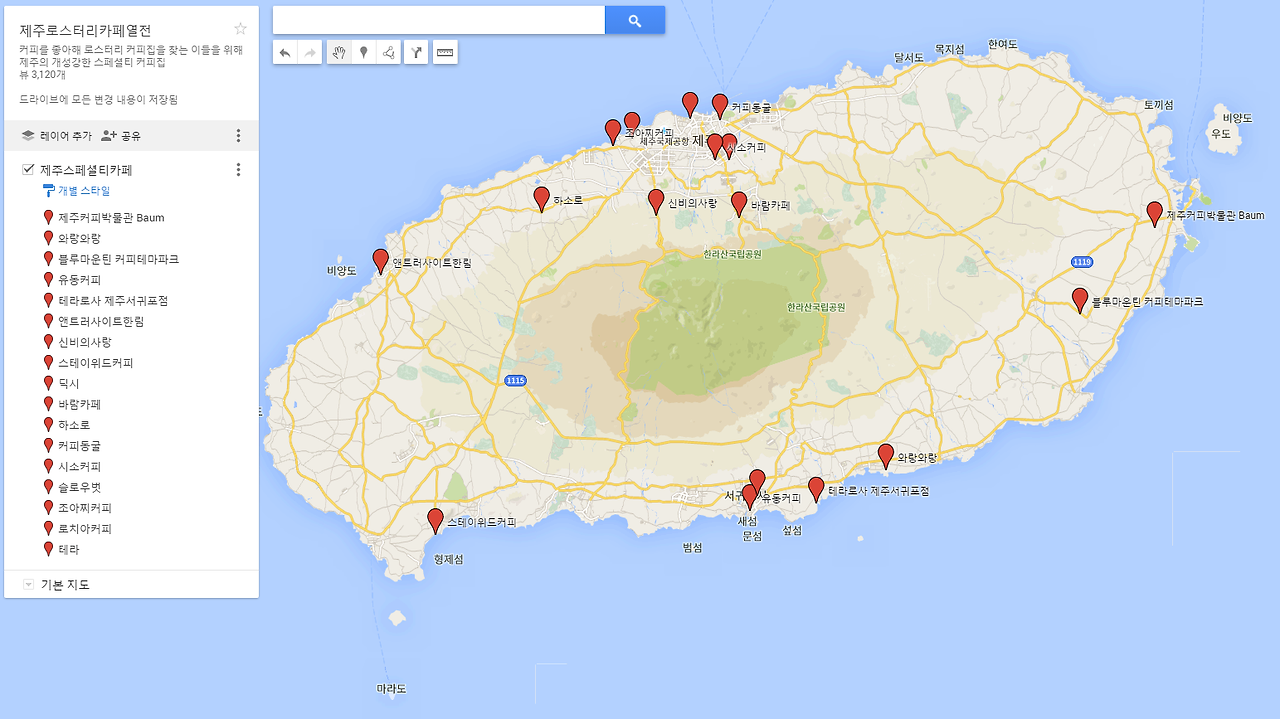Click the 제주커피박물관 Baum map marker

(x=1155, y=213)
